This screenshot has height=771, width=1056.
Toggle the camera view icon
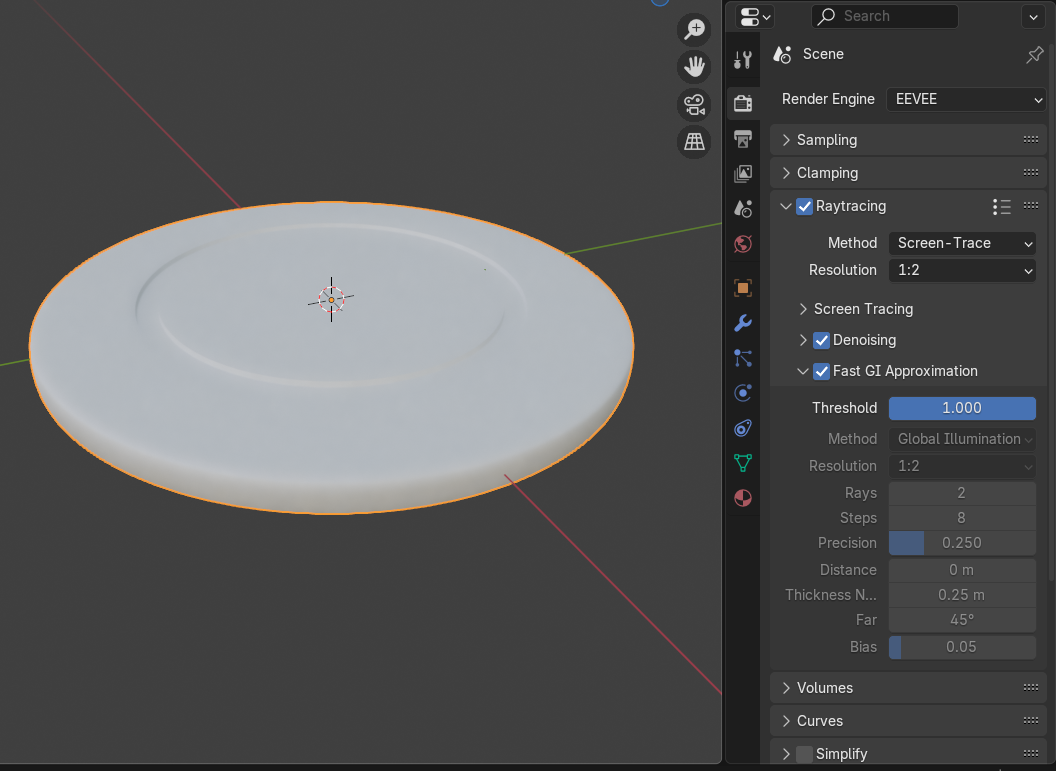pos(694,104)
